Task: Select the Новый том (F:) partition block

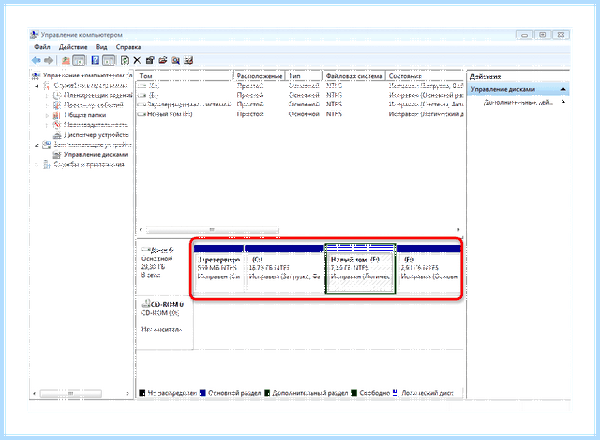Action: tap(360, 268)
